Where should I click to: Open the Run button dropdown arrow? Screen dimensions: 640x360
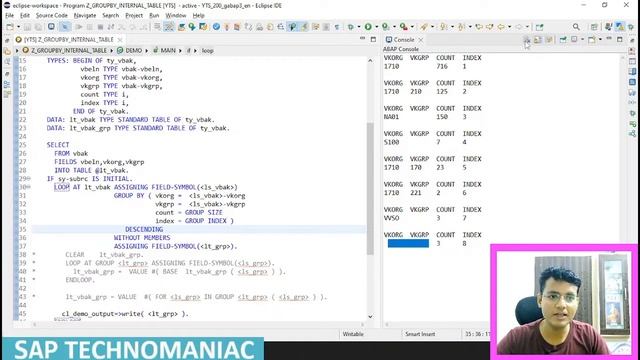(x=376, y=27)
